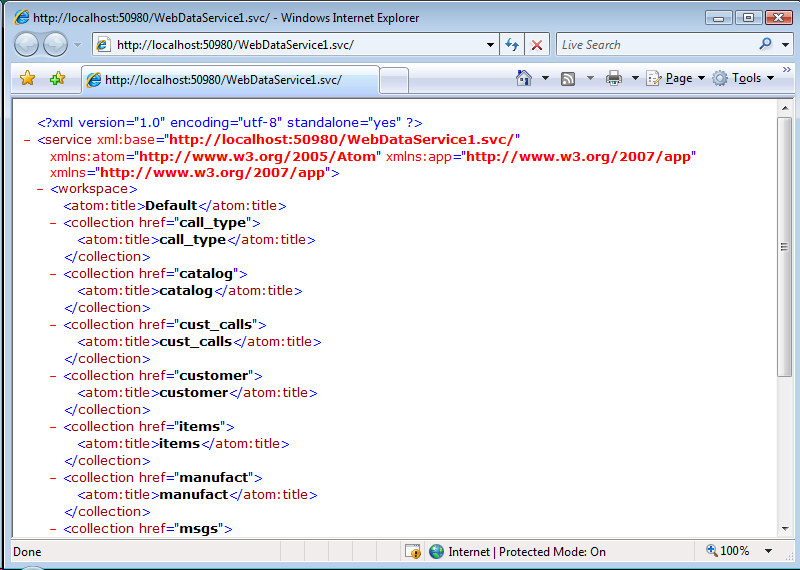Refresh the page using the refresh icon
Viewport: 800px width, 570px height.
coord(512,45)
